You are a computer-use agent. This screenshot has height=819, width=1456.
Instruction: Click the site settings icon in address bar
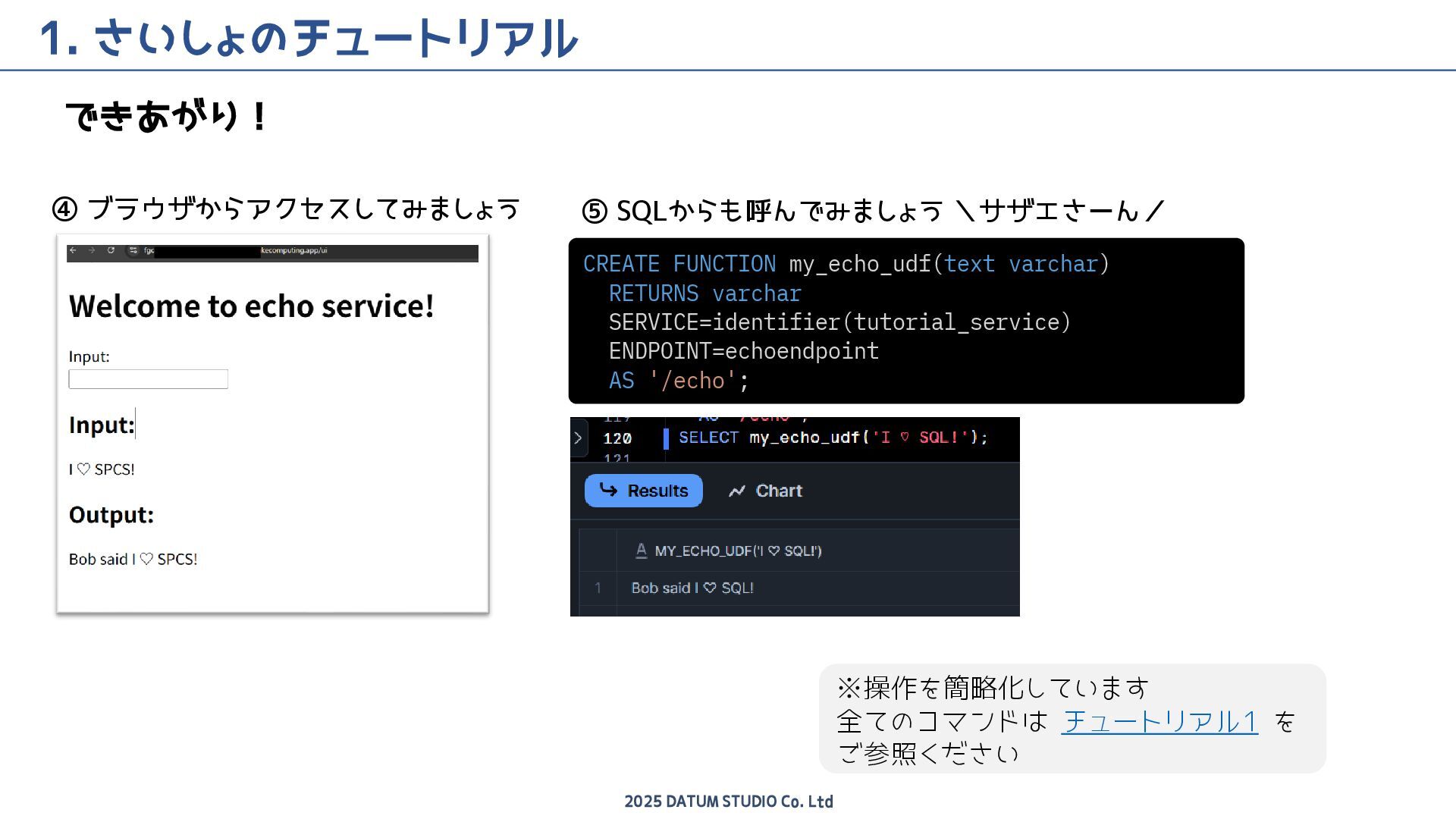(133, 250)
